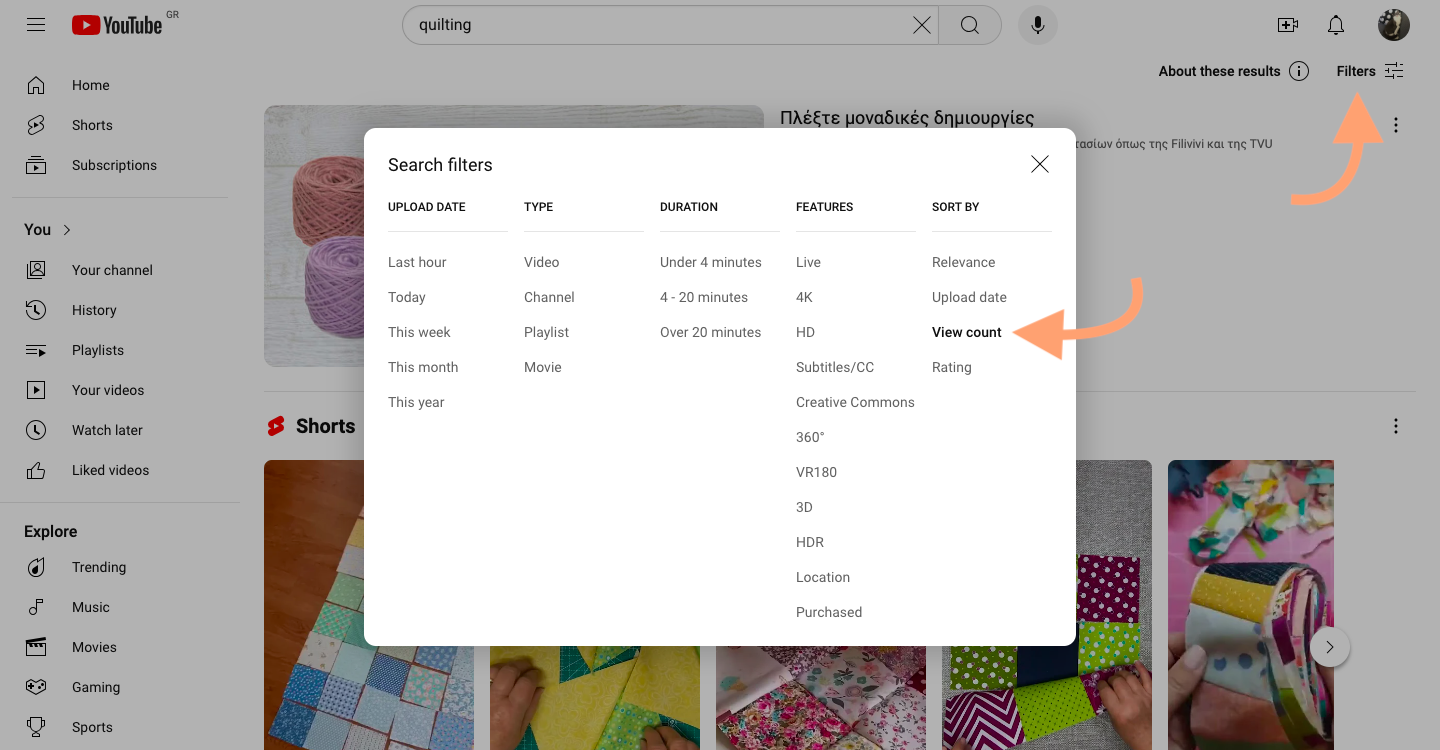Open the Filters sliders icon

[x=1393, y=70]
